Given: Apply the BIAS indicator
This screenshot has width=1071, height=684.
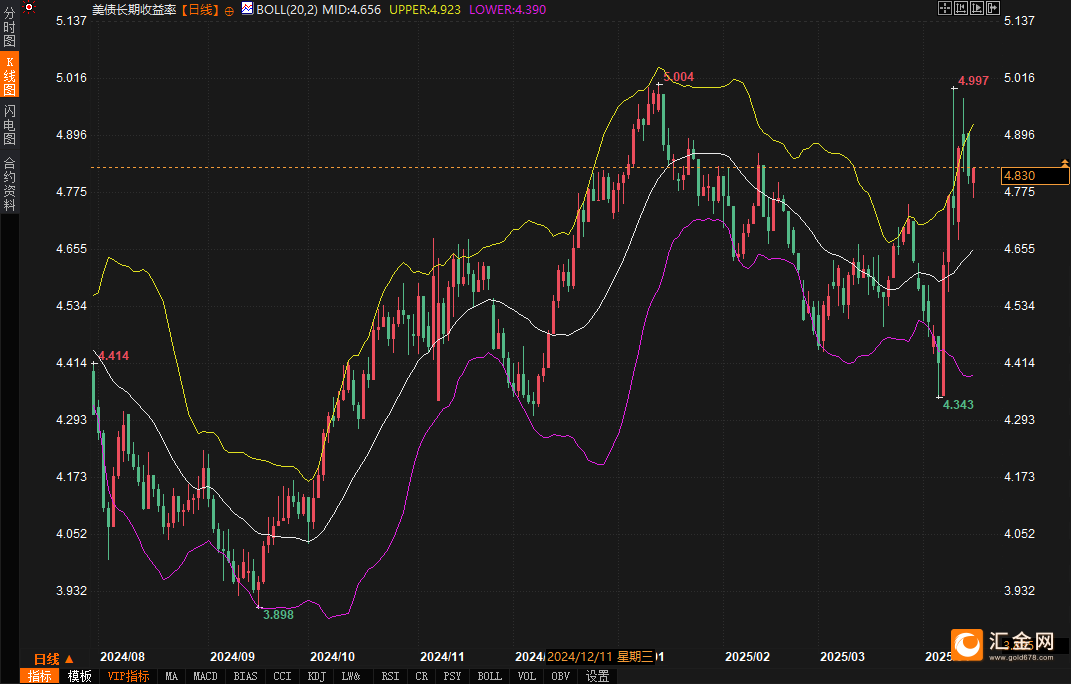Looking at the screenshot, I should pyautogui.click(x=245, y=676).
